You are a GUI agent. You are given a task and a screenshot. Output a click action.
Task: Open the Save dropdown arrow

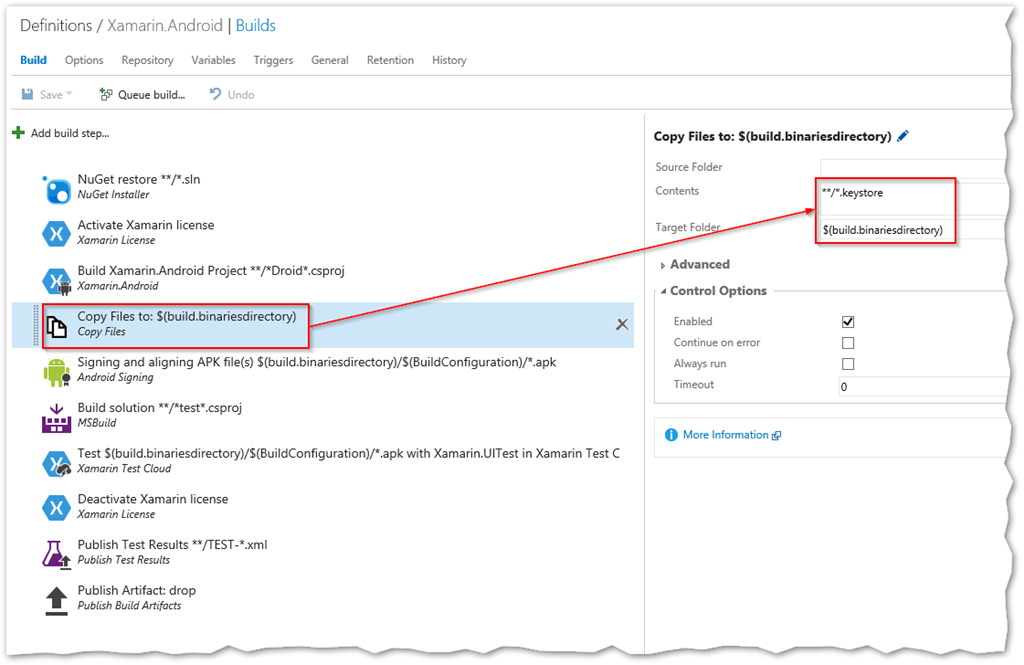click(69, 95)
